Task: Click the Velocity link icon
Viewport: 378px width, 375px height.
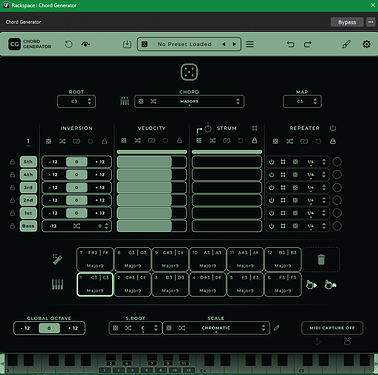Action: click(x=152, y=141)
